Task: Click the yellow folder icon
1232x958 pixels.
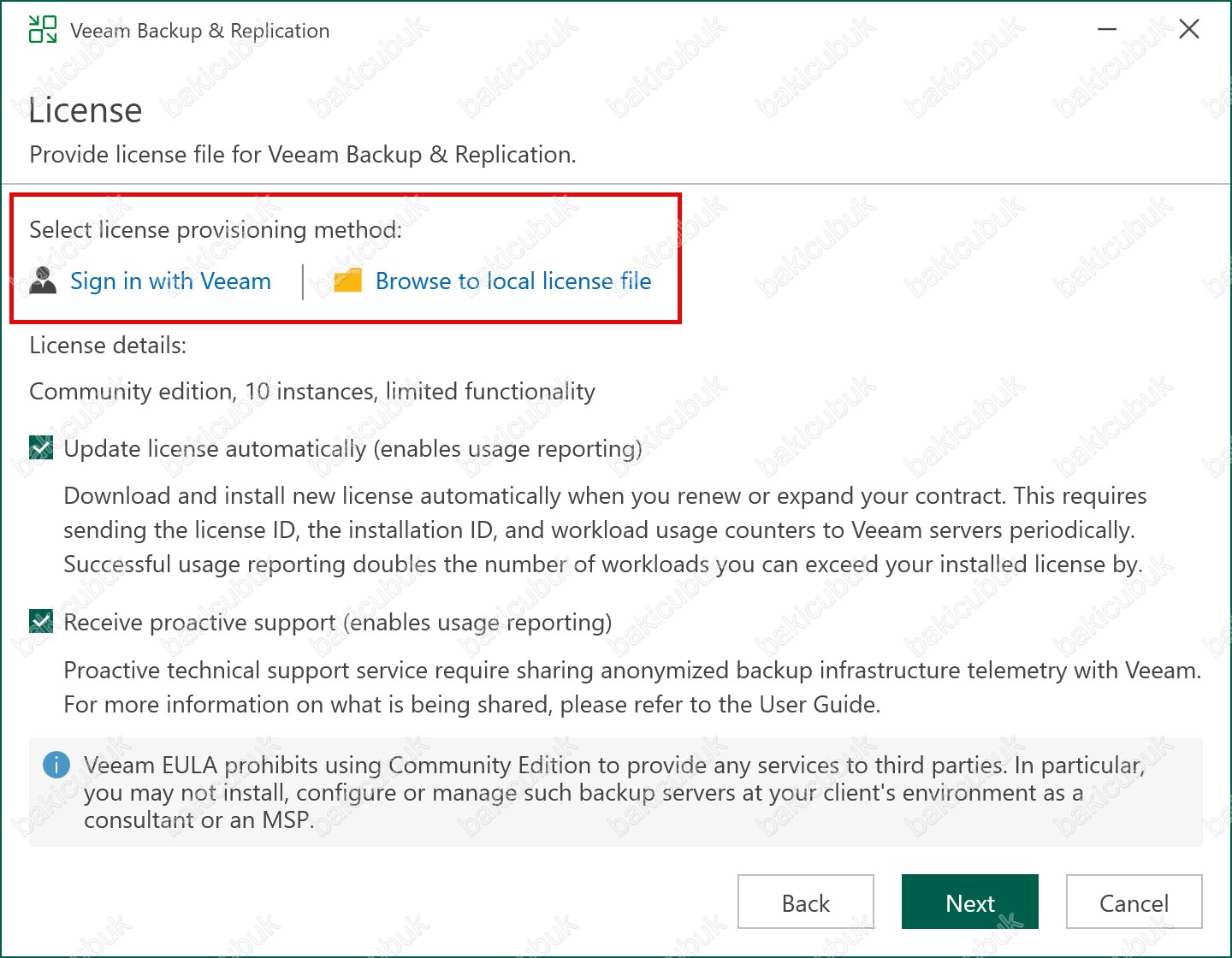Action: (347, 281)
